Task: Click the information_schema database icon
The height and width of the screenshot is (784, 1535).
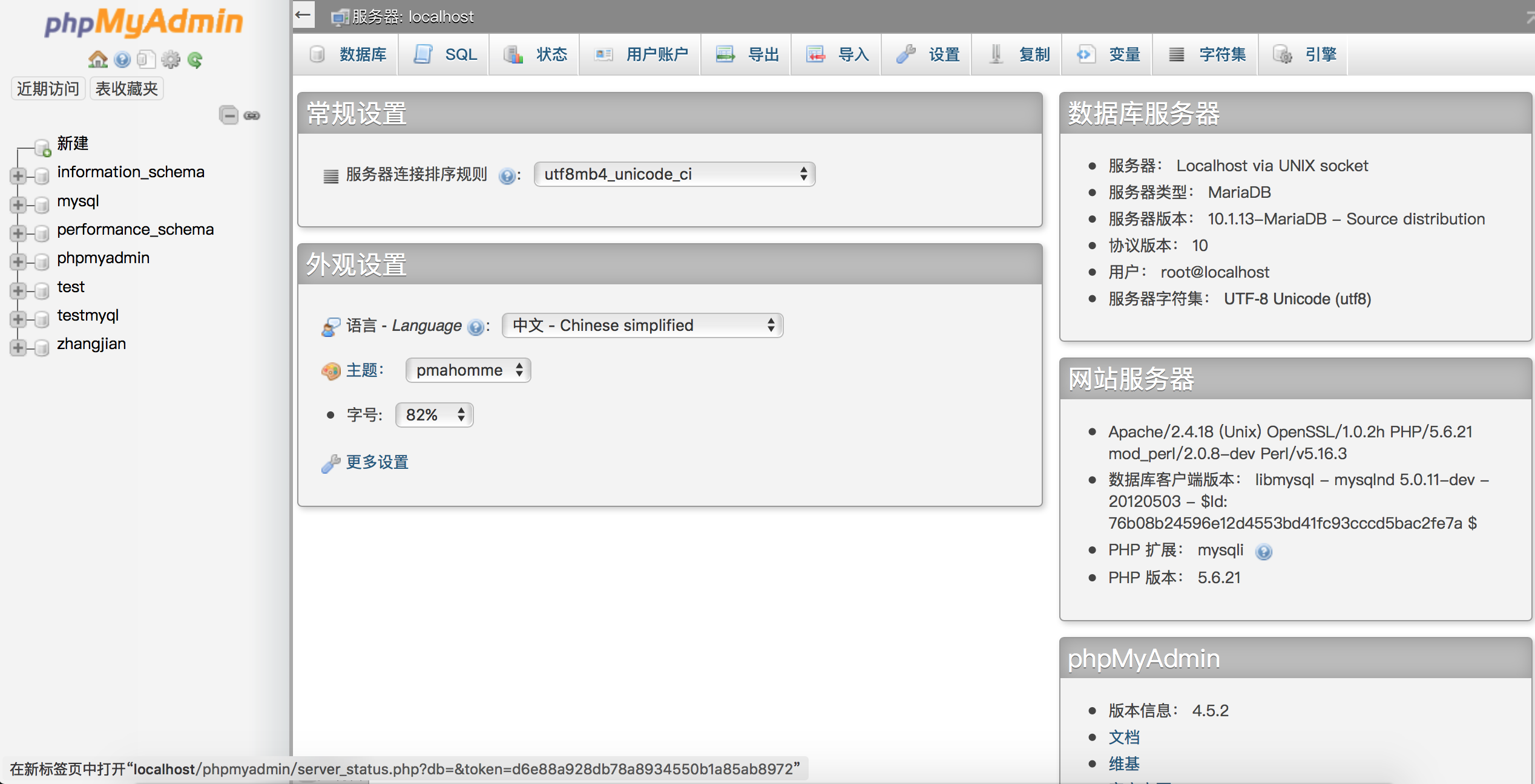Action: (x=42, y=176)
